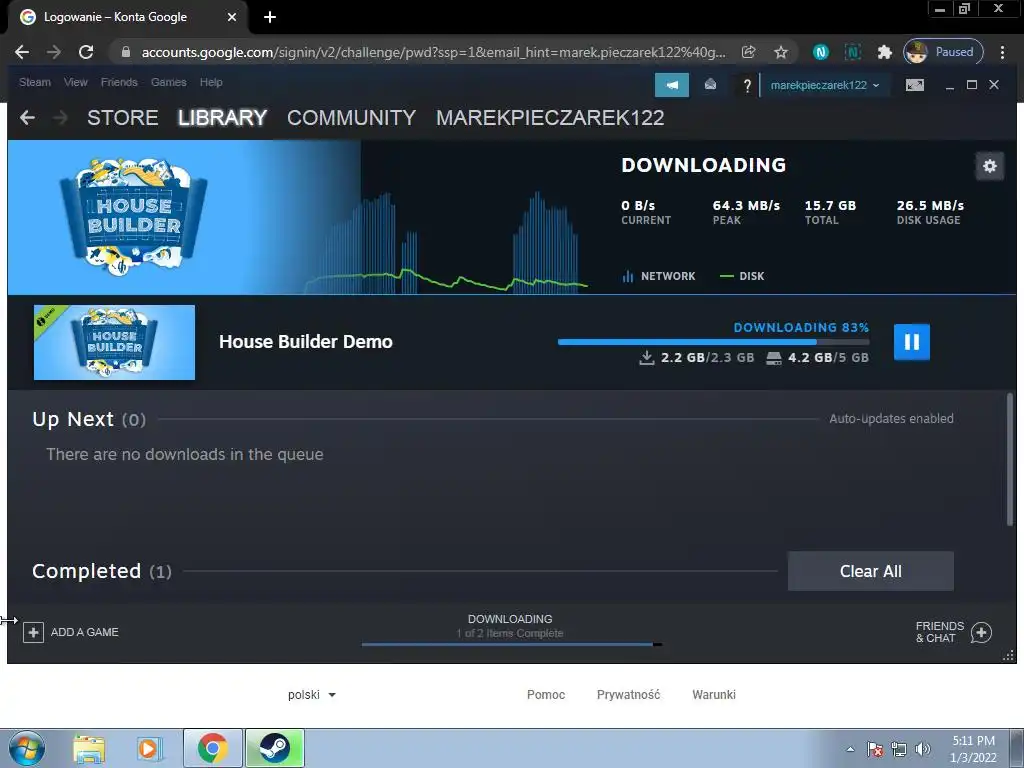This screenshot has width=1024, height=768.
Task: Click green bracketed N extension icon
Action: point(852,52)
